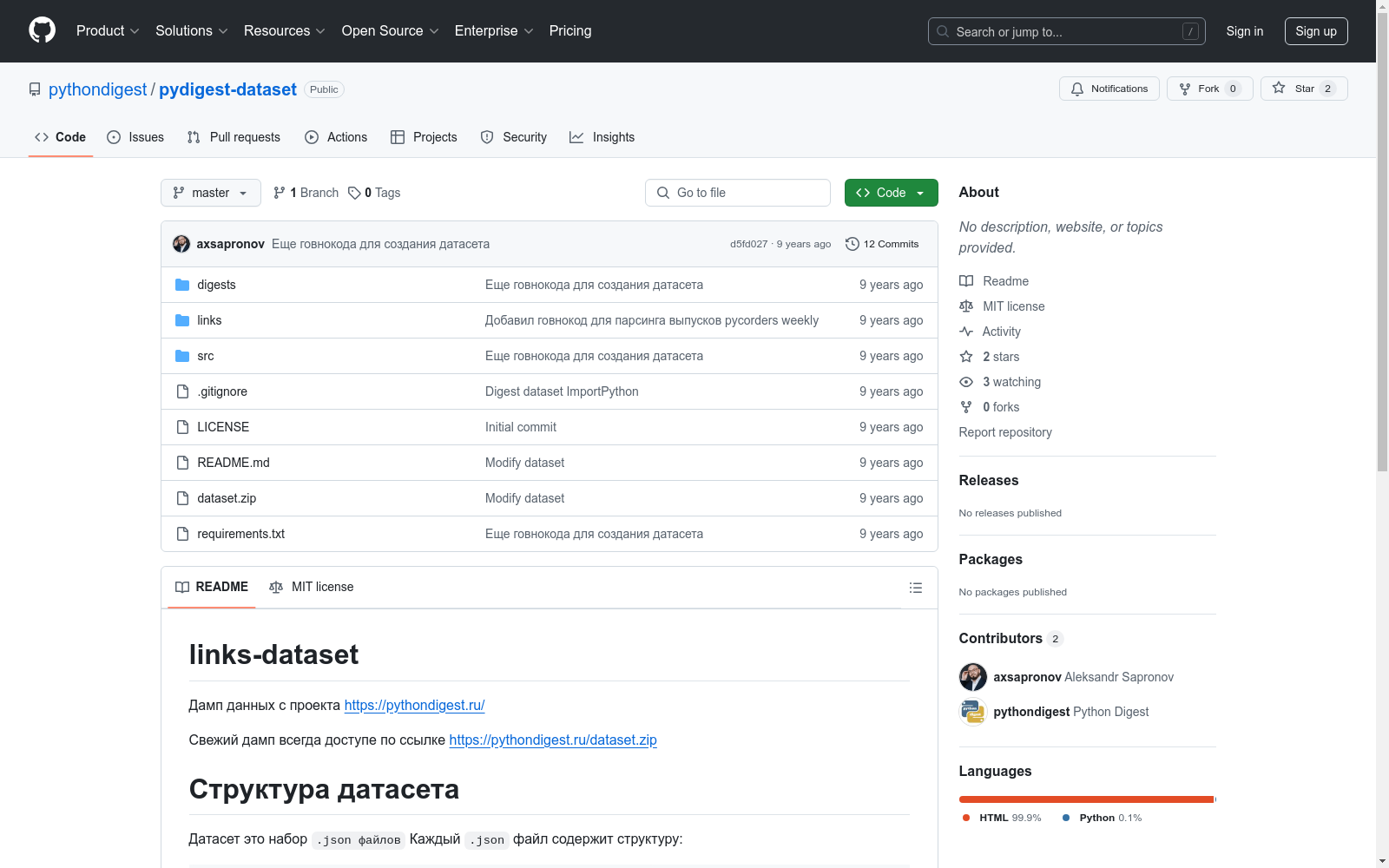Image resolution: width=1389 pixels, height=868 pixels.
Task: Click the Go to file search box
Action: (x=738, y=193)
